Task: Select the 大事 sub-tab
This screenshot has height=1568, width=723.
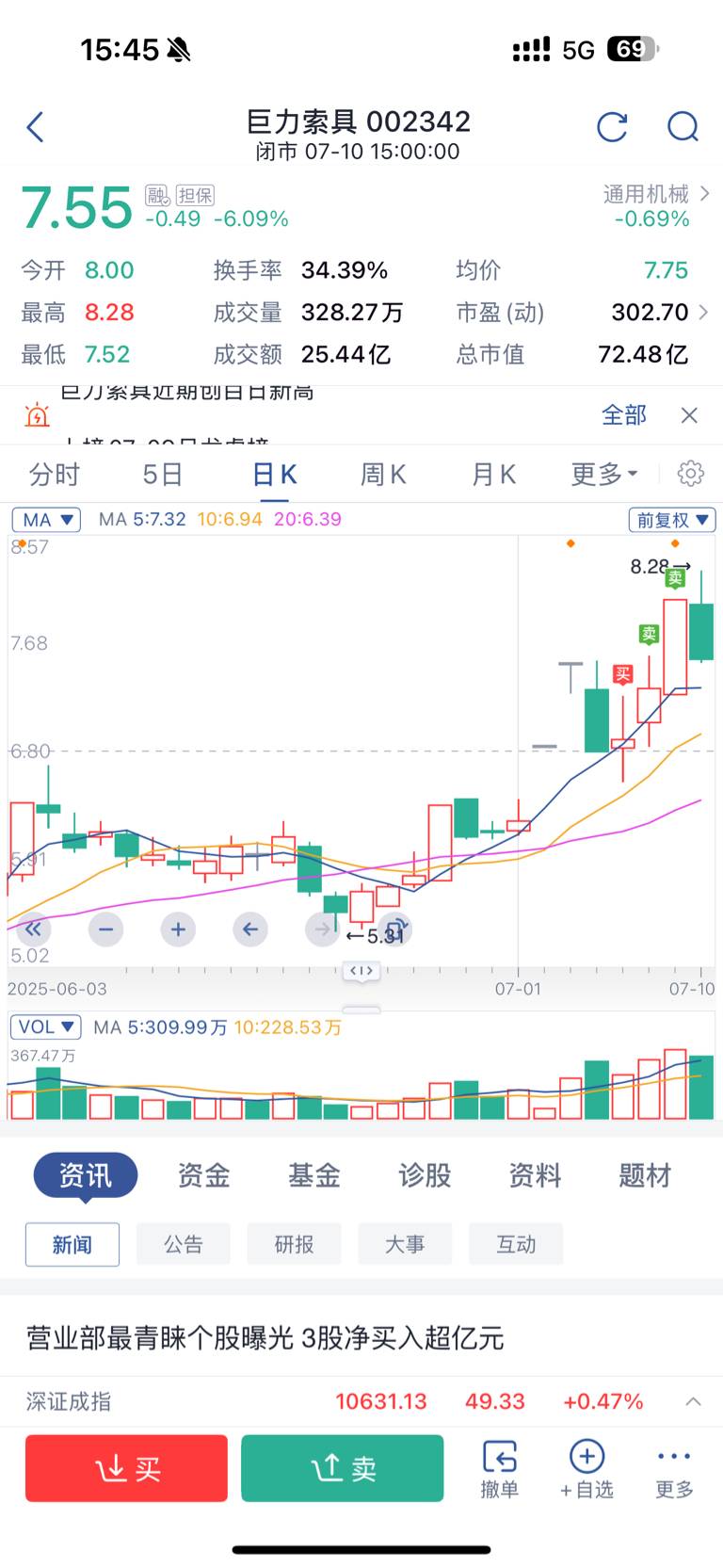Action: pyautogui.click(x=405, y=1244)
